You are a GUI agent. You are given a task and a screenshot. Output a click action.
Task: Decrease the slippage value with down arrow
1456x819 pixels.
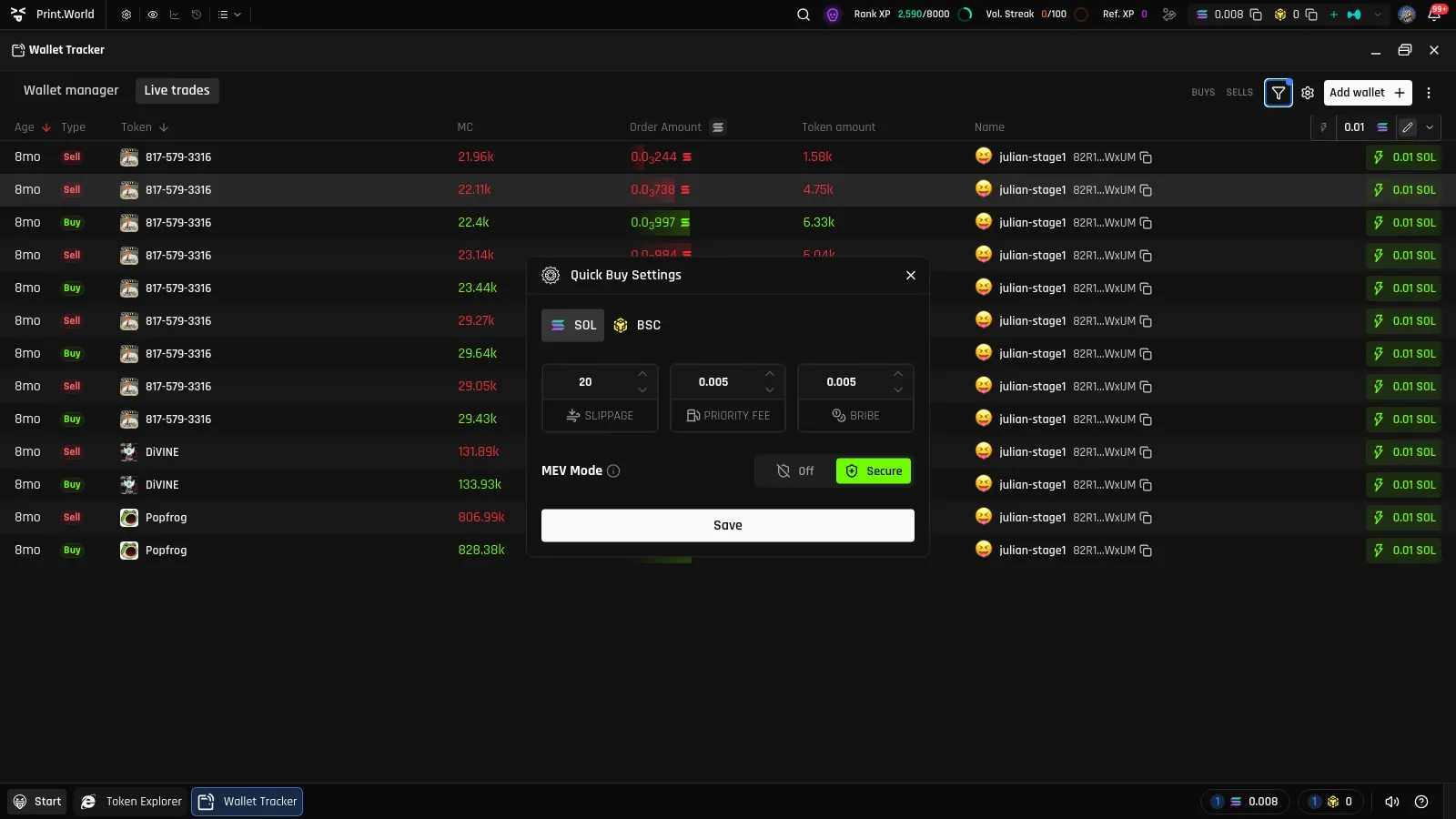642,390
